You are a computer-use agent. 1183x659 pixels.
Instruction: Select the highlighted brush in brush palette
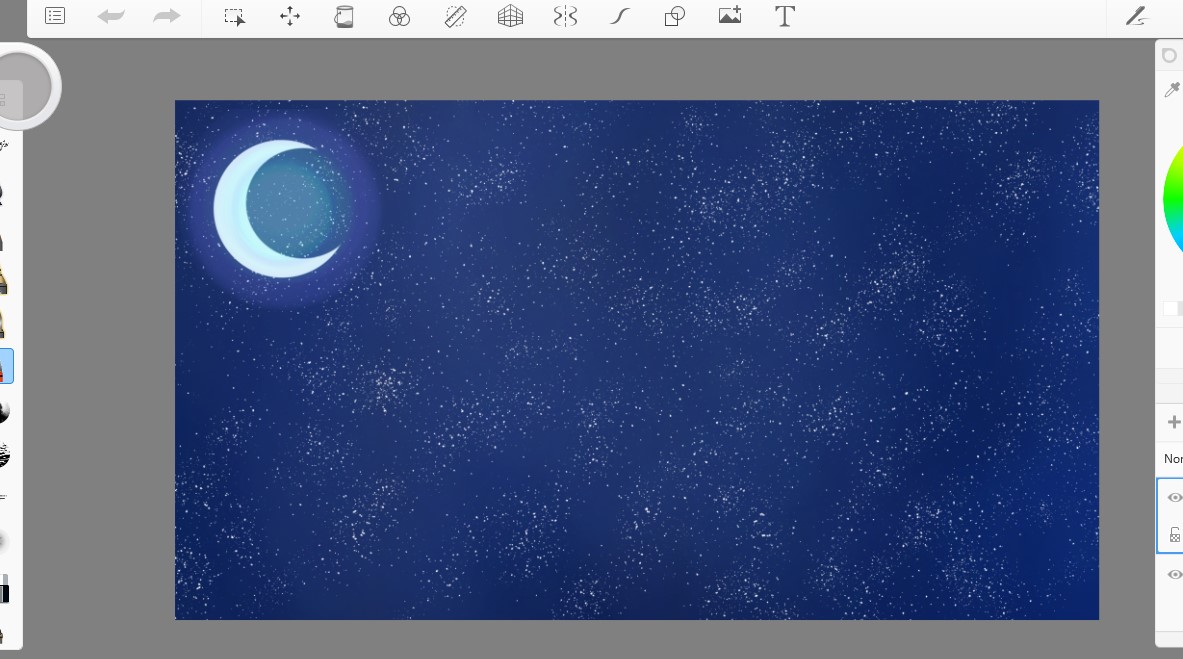click(x=6, y=366)
